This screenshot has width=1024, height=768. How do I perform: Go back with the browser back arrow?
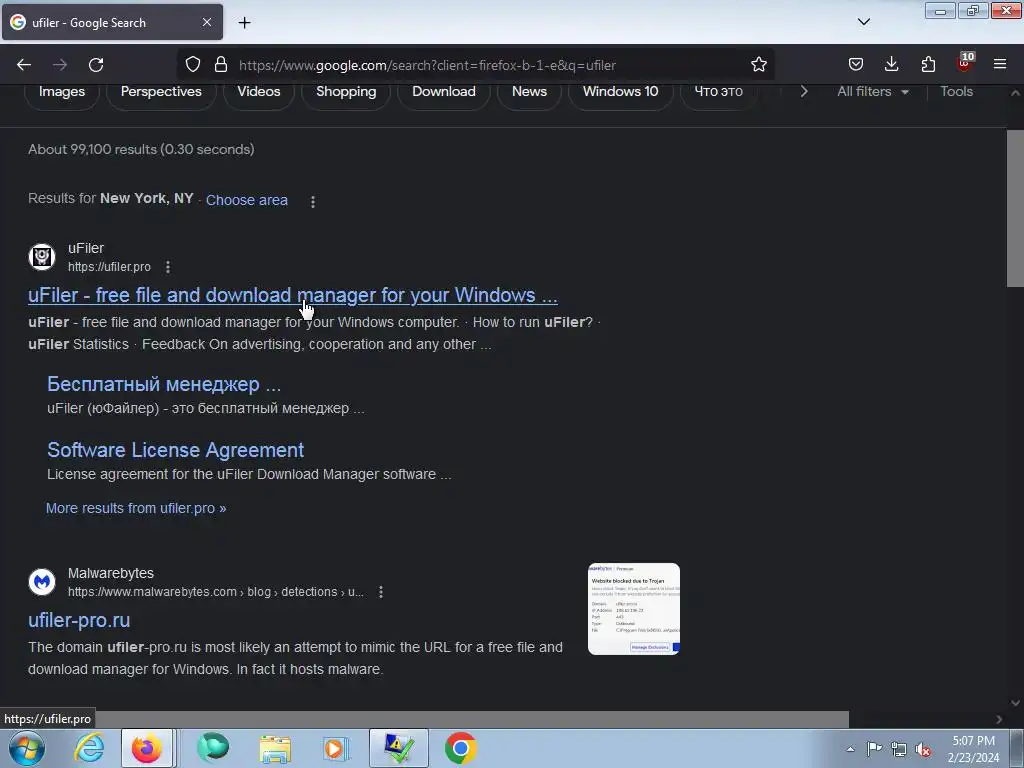tap(24, 65)
